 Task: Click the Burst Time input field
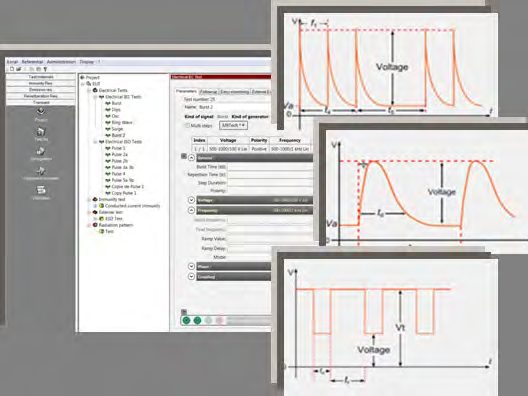coord(270,167)
